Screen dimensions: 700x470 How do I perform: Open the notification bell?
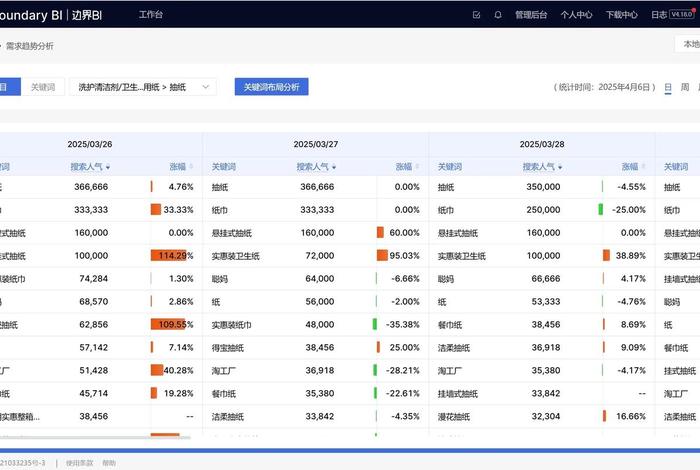[x=498, y=15]
